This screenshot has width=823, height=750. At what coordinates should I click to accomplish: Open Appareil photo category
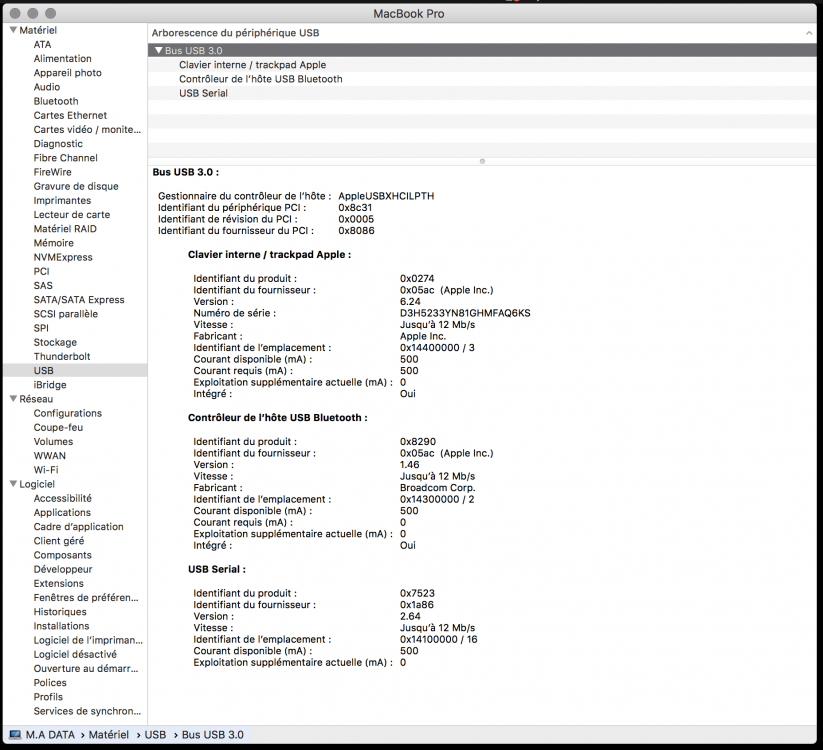tap(68, 73)
